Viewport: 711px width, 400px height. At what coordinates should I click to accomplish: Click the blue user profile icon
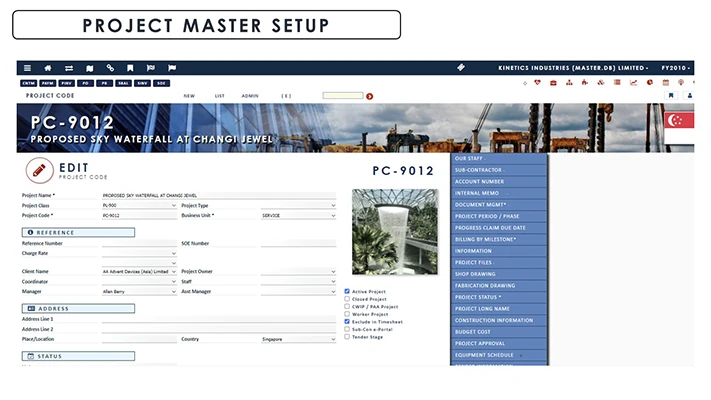click(690, 95)
